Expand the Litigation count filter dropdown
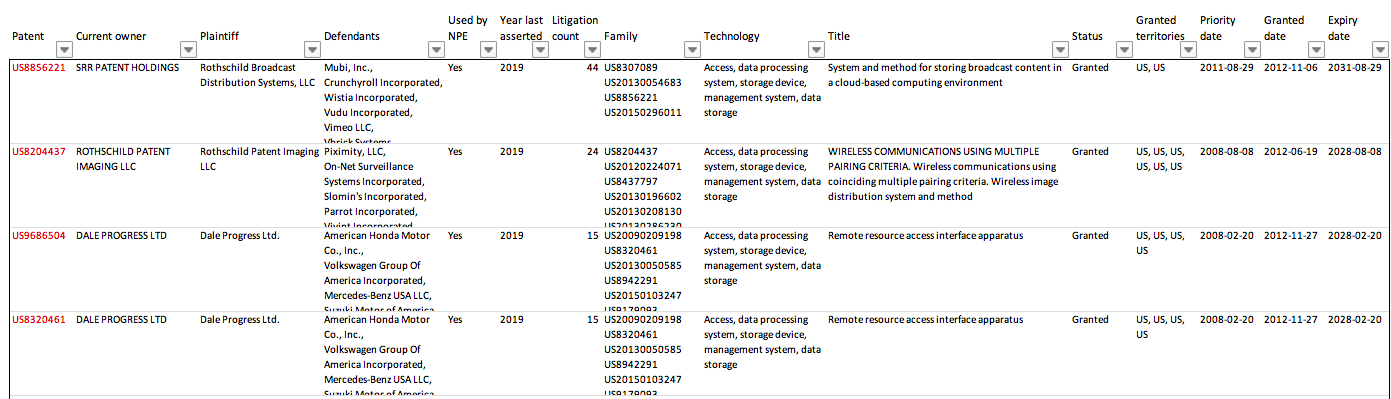1391x399 pixels. (x=591, y=49)
